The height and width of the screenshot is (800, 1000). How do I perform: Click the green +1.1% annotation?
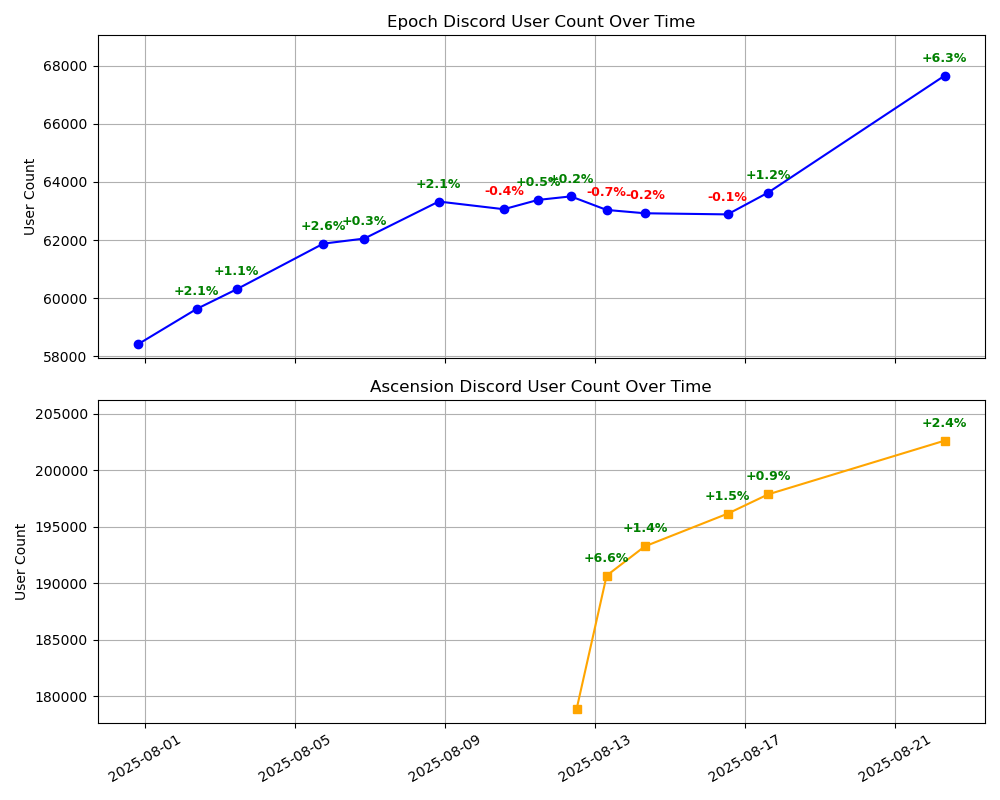click(236, 271)
